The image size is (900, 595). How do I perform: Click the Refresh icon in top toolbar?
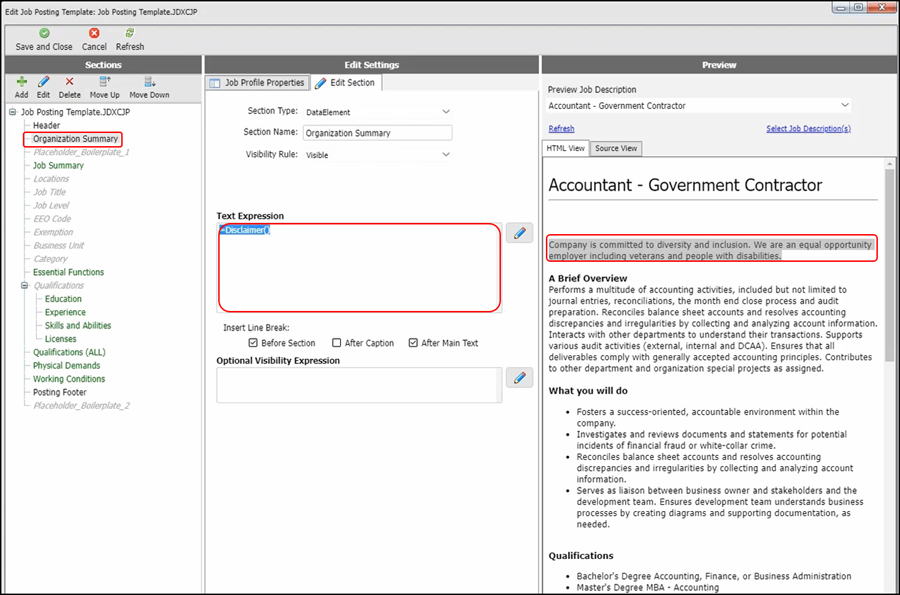pos(130,33)
